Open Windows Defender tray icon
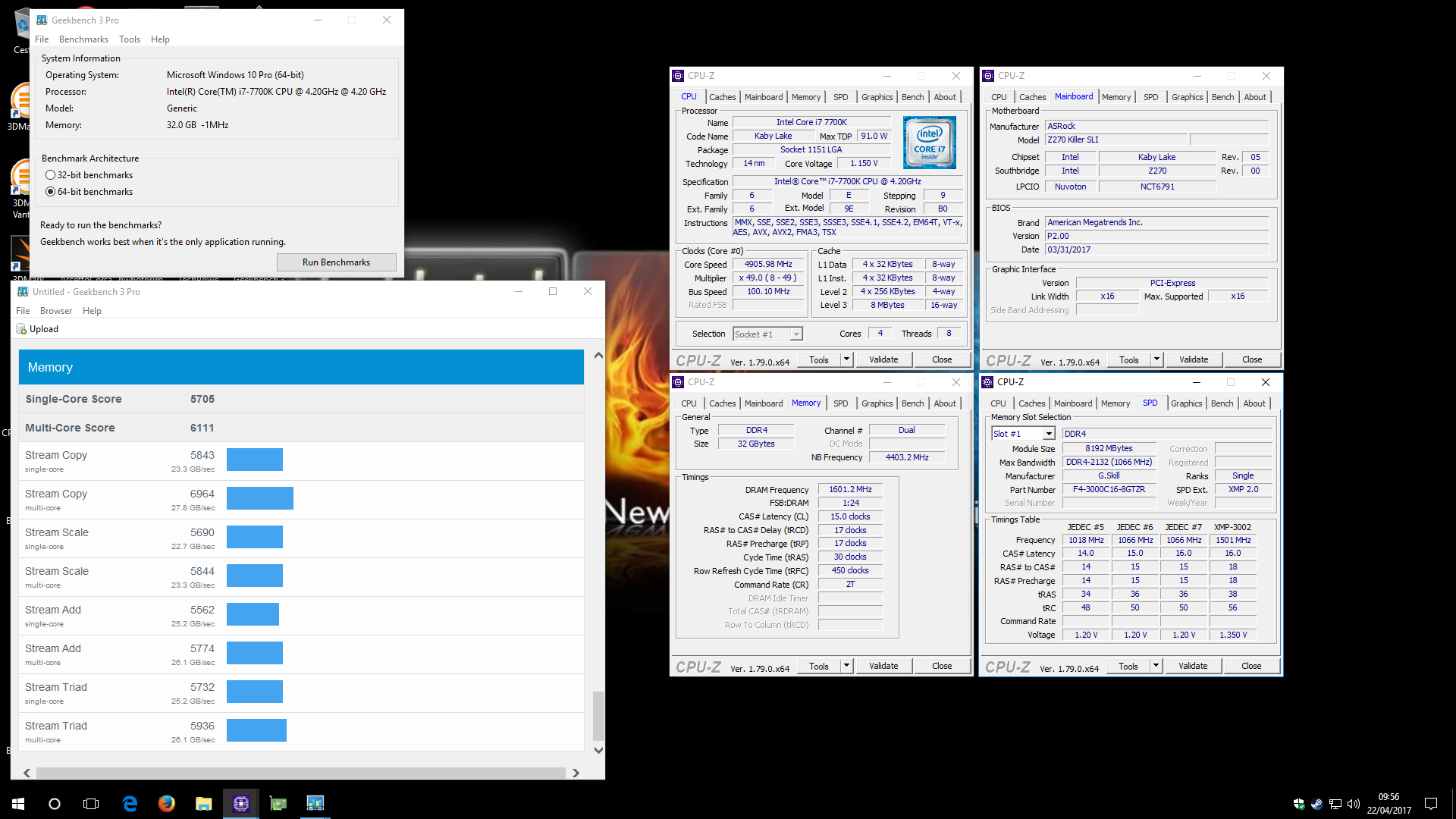Screen dimensions: 1456x819 pos(1299,804)
